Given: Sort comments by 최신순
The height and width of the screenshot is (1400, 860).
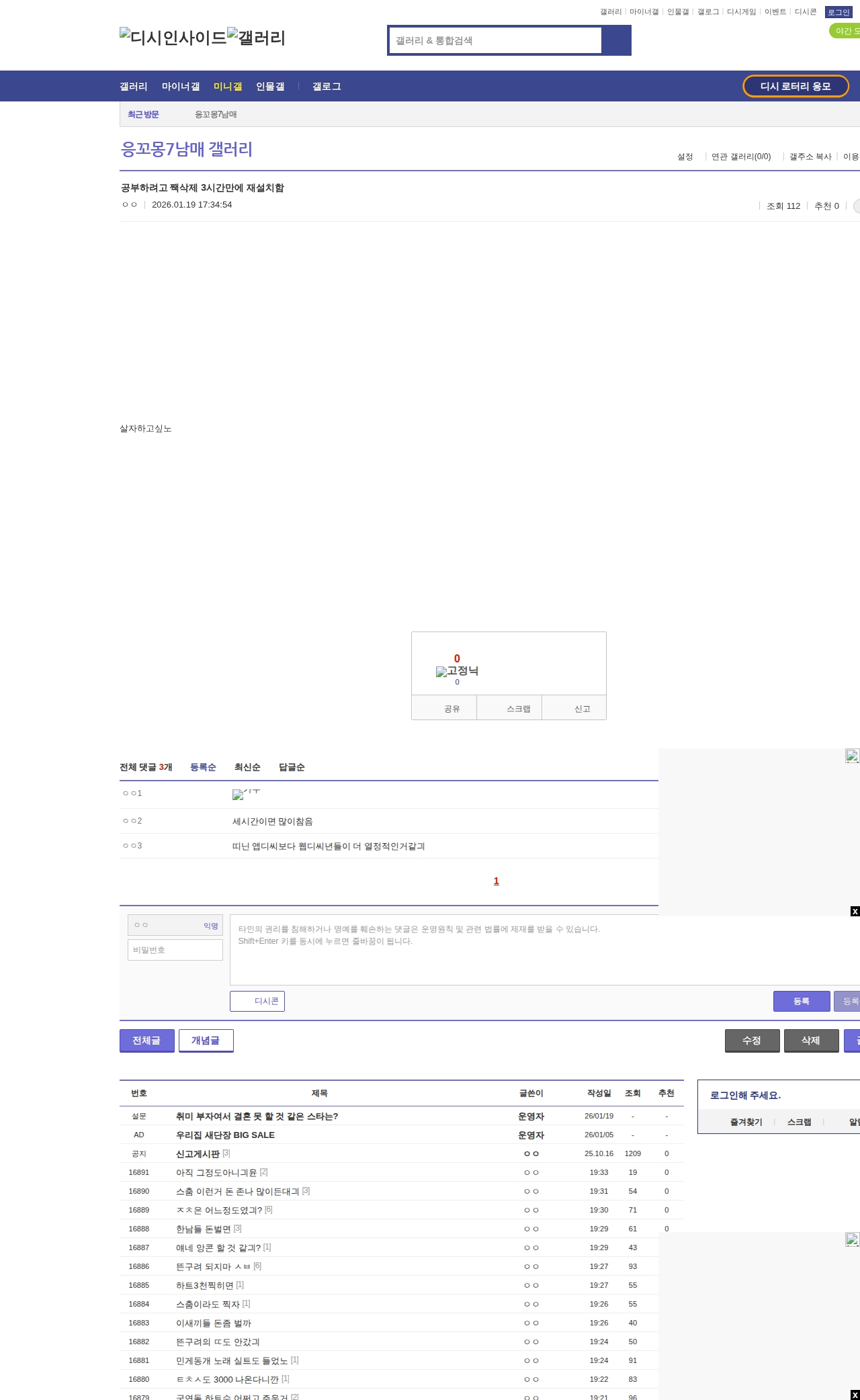Looking at the screenshot, I should pyautogui.click(x=247, y=767).
